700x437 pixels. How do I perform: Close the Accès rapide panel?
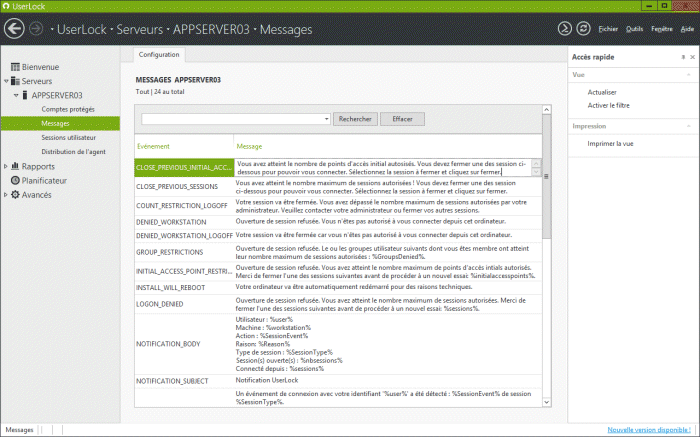tap(692, 57)
